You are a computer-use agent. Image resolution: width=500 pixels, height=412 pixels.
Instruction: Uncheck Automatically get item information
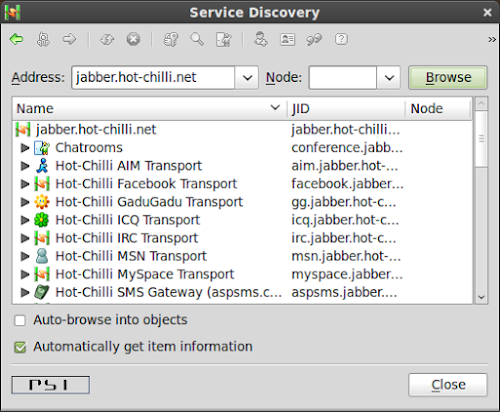click(x=20, y=347)
